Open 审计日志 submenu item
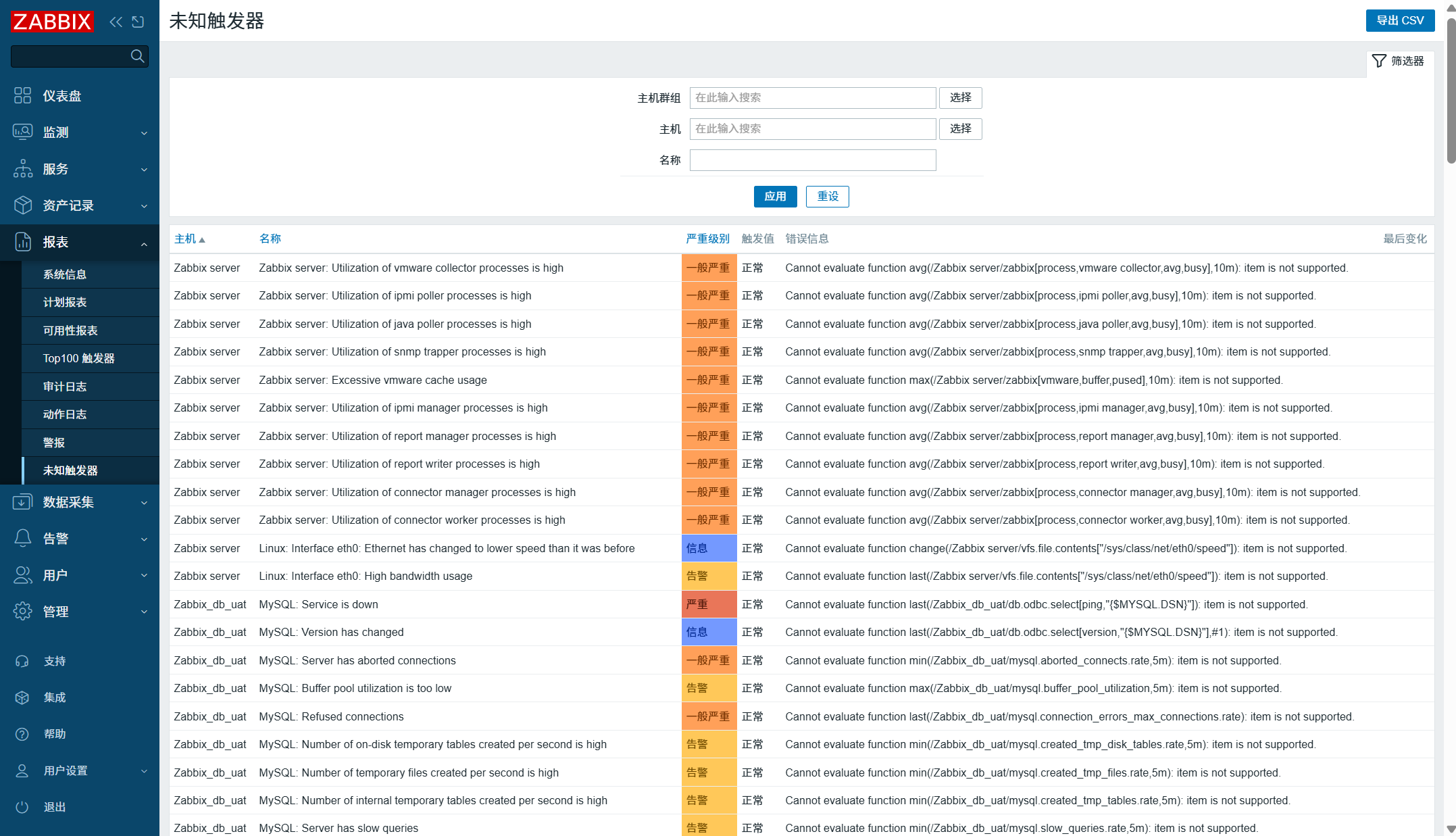Image resolution: width=1456 pixels, height=836 pixels. click(91, 387)
